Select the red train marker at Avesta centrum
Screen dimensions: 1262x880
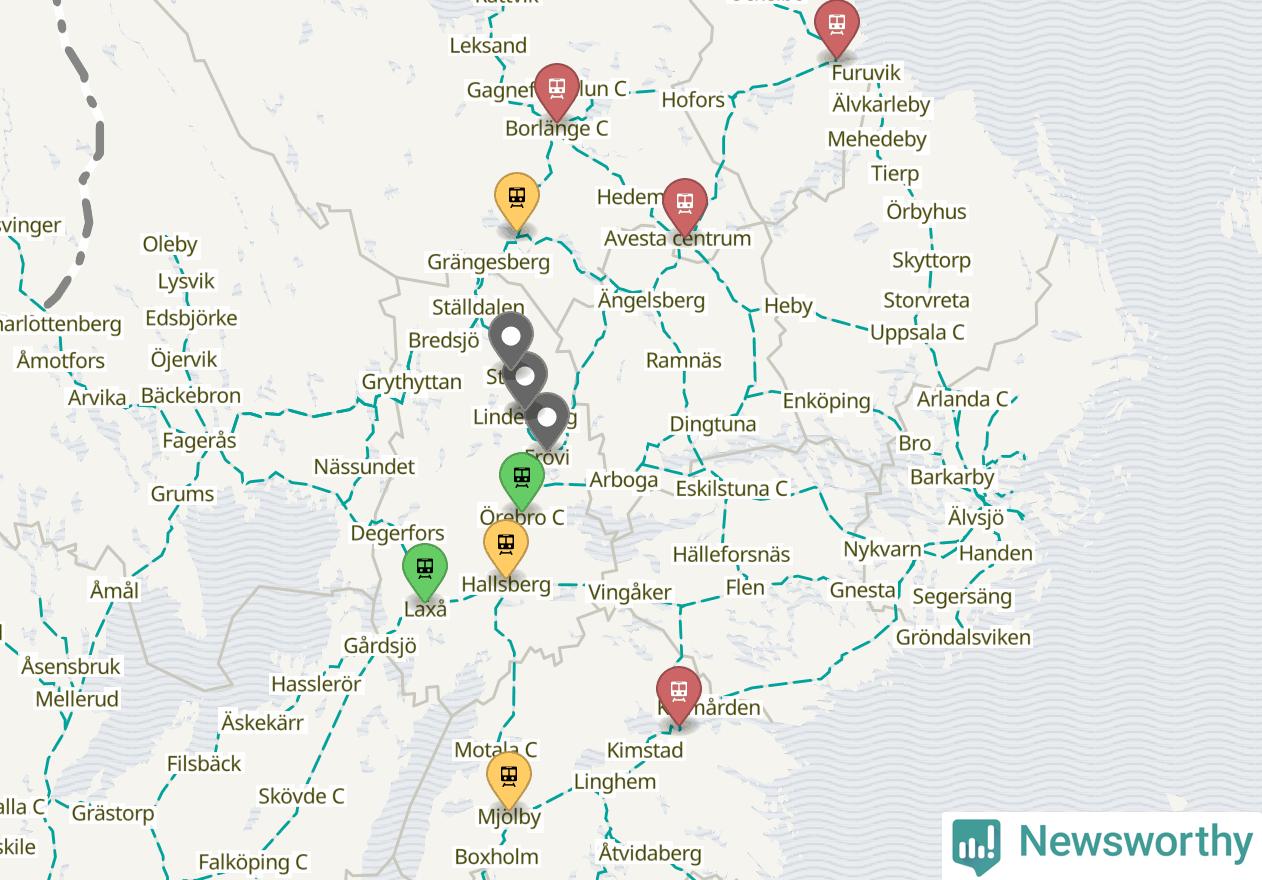pyautogui.click(x=684, y=206)
